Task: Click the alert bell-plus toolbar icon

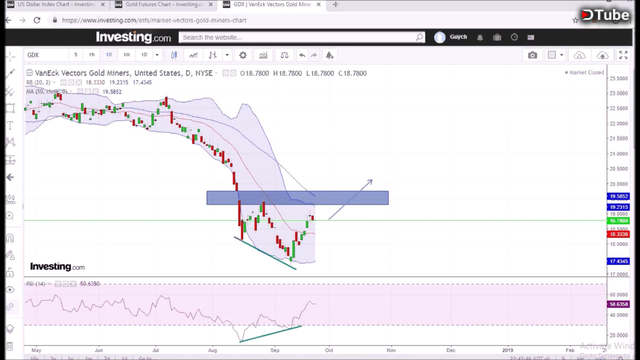Action: [330, 55]
